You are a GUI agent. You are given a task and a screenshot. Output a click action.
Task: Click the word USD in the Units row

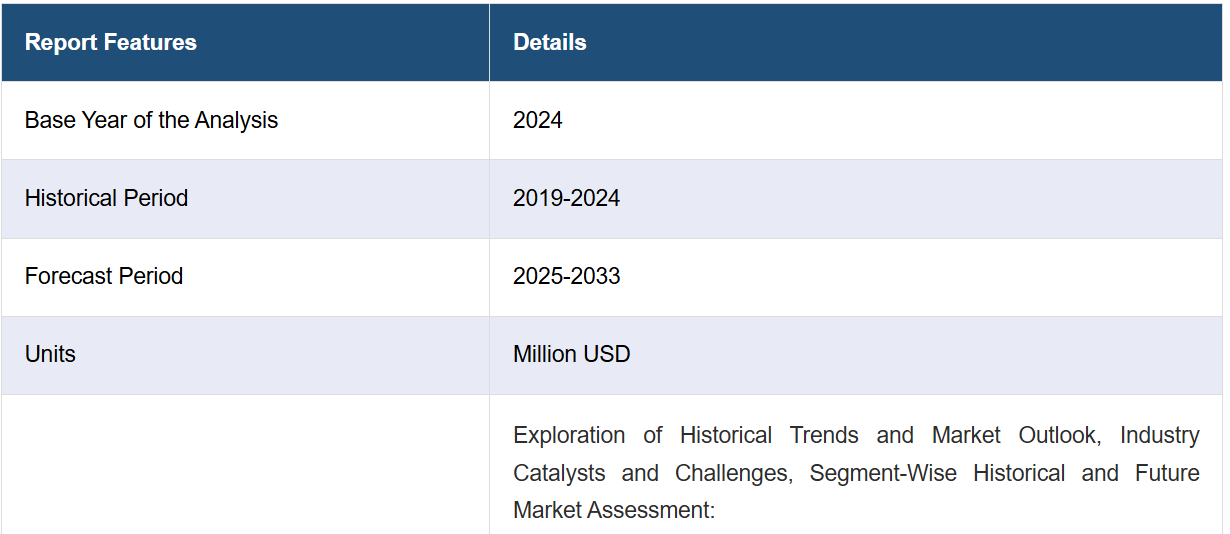(x=608, y=354)
